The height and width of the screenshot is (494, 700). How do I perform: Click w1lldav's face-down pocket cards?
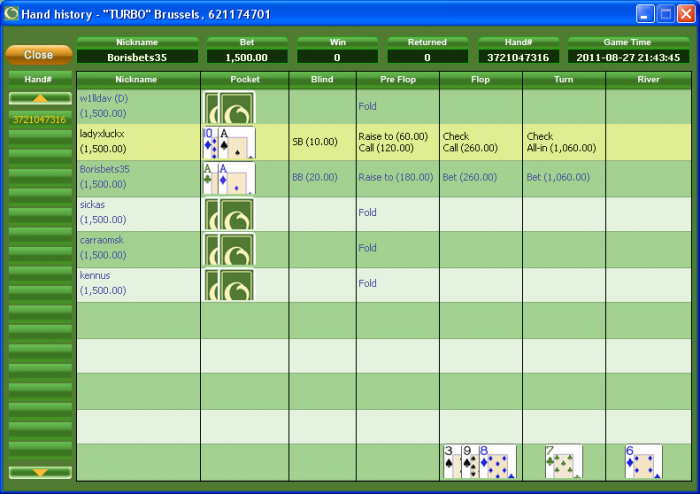(x=229, y=107)
